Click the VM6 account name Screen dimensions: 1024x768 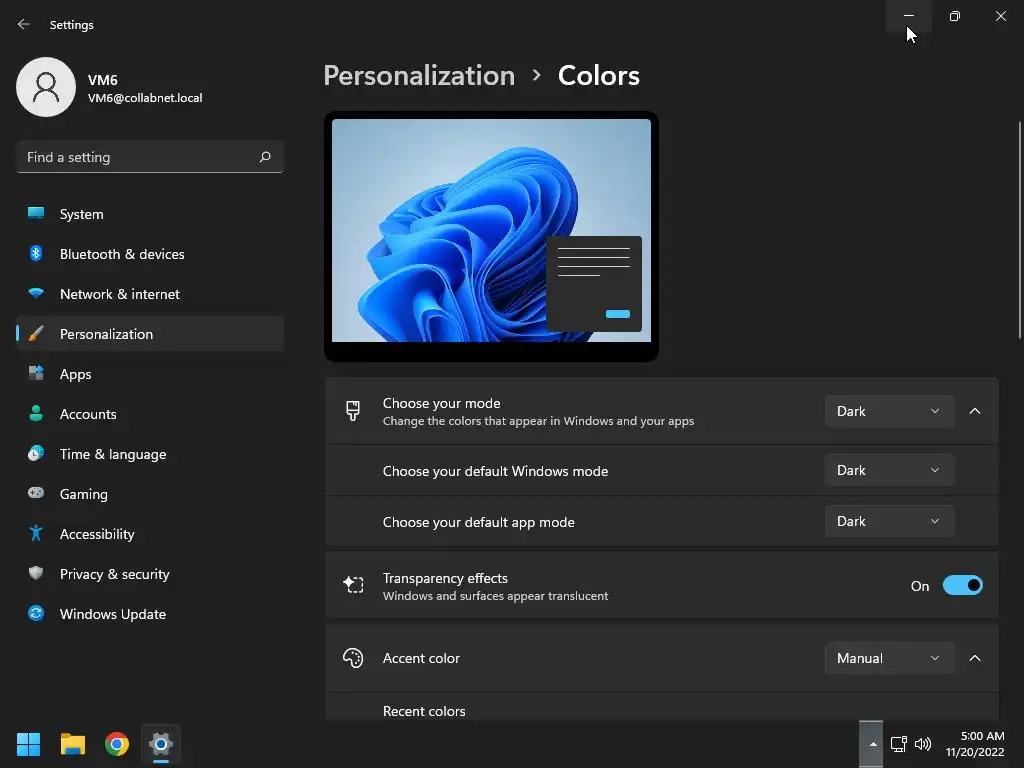[x=103, y=80]
